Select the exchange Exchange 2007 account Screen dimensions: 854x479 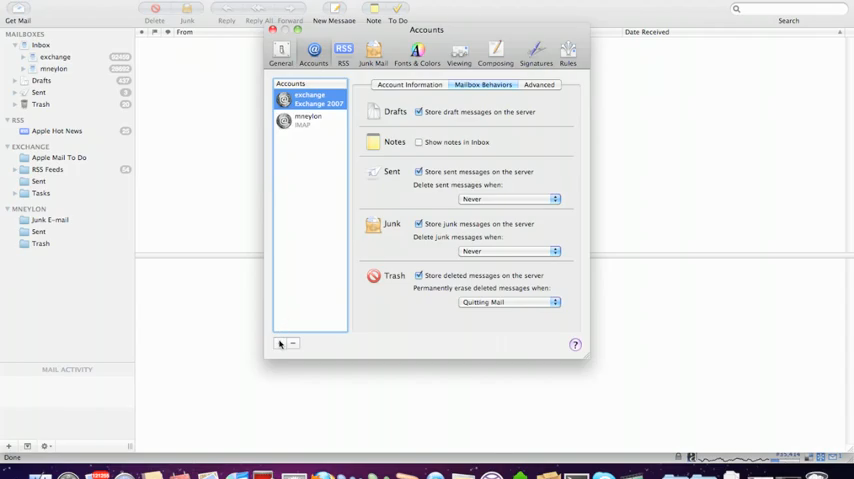point(310,99)
